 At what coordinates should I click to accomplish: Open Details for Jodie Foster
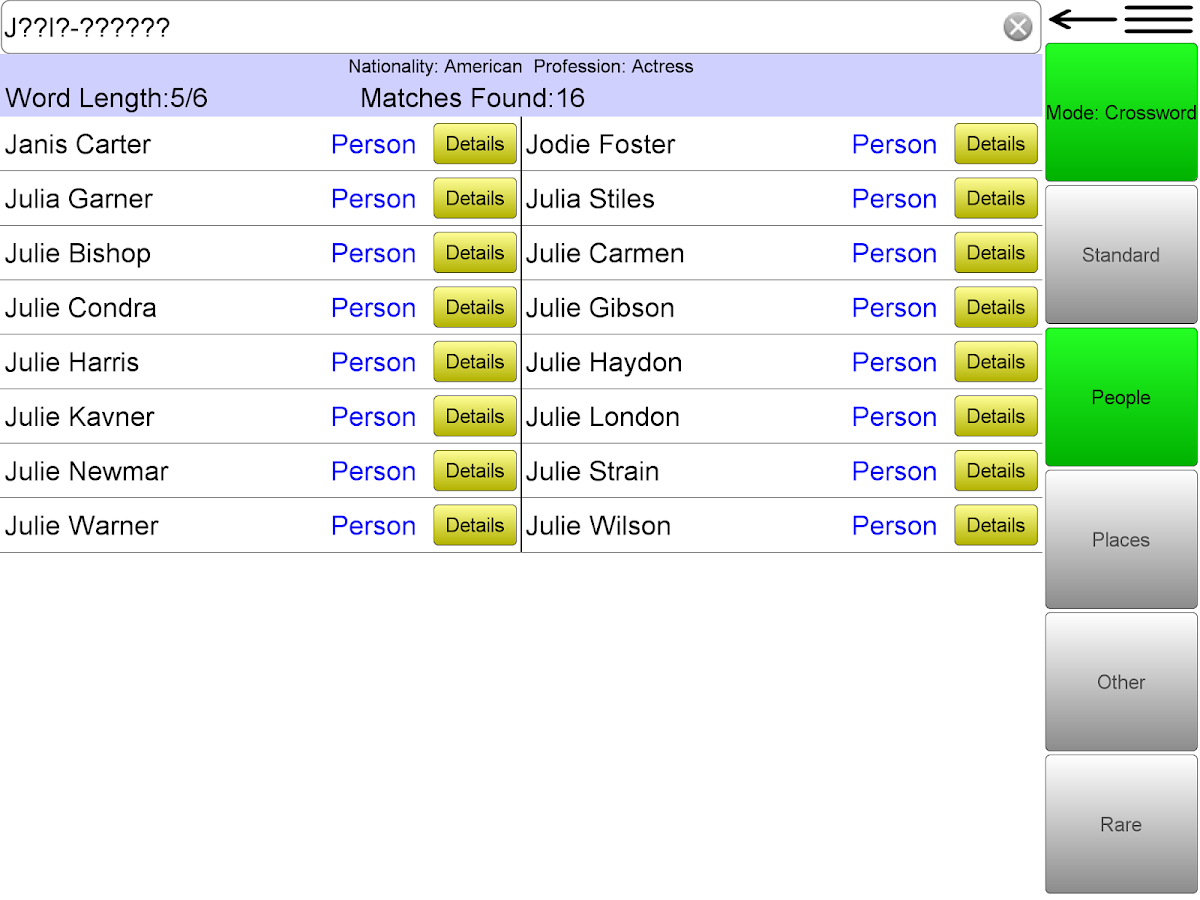(x=995, y=144)
